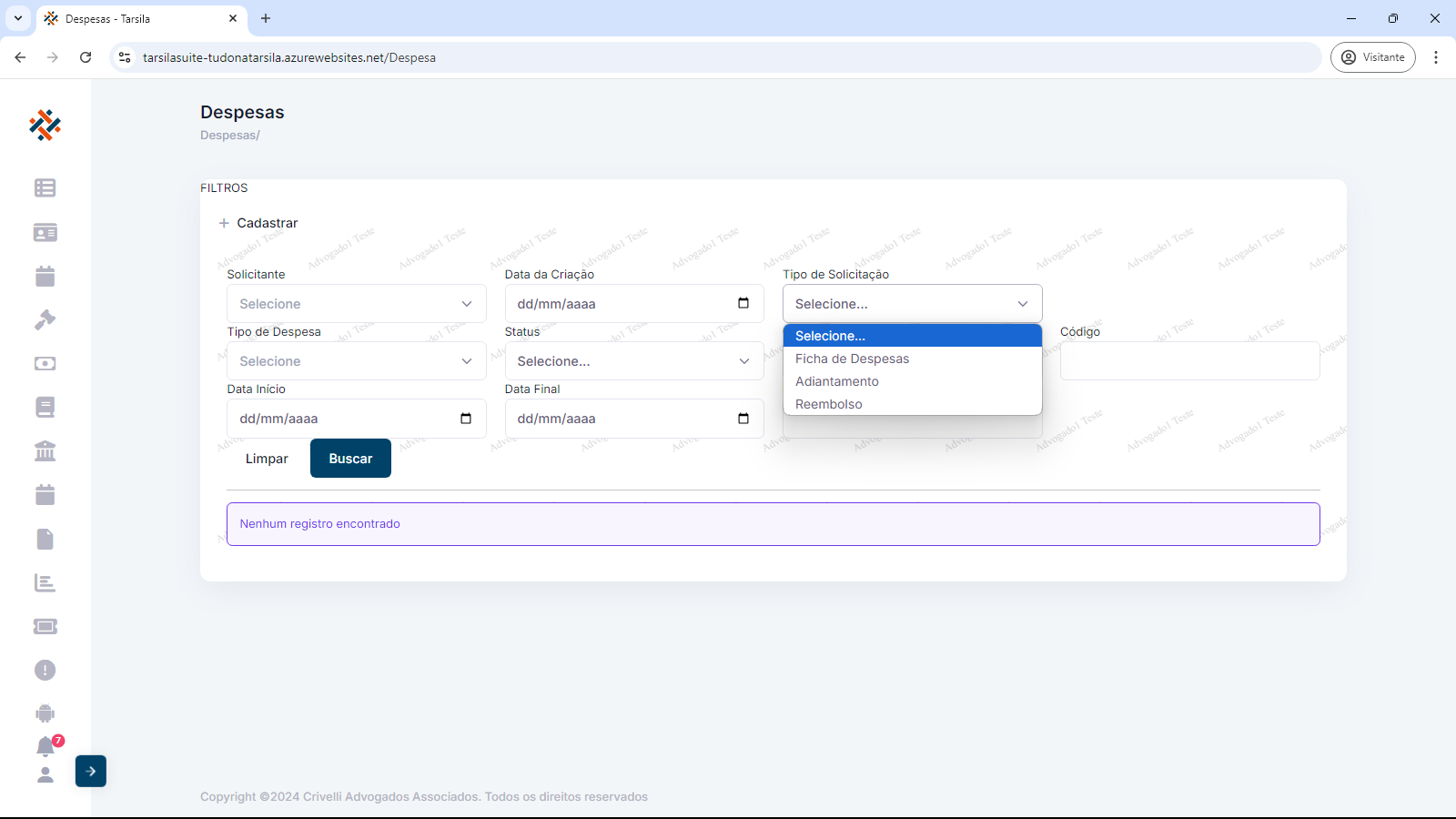This screenshot has height=819, width=1456.
Task: Click the Buscar button
Action: [x=350, y=459]
